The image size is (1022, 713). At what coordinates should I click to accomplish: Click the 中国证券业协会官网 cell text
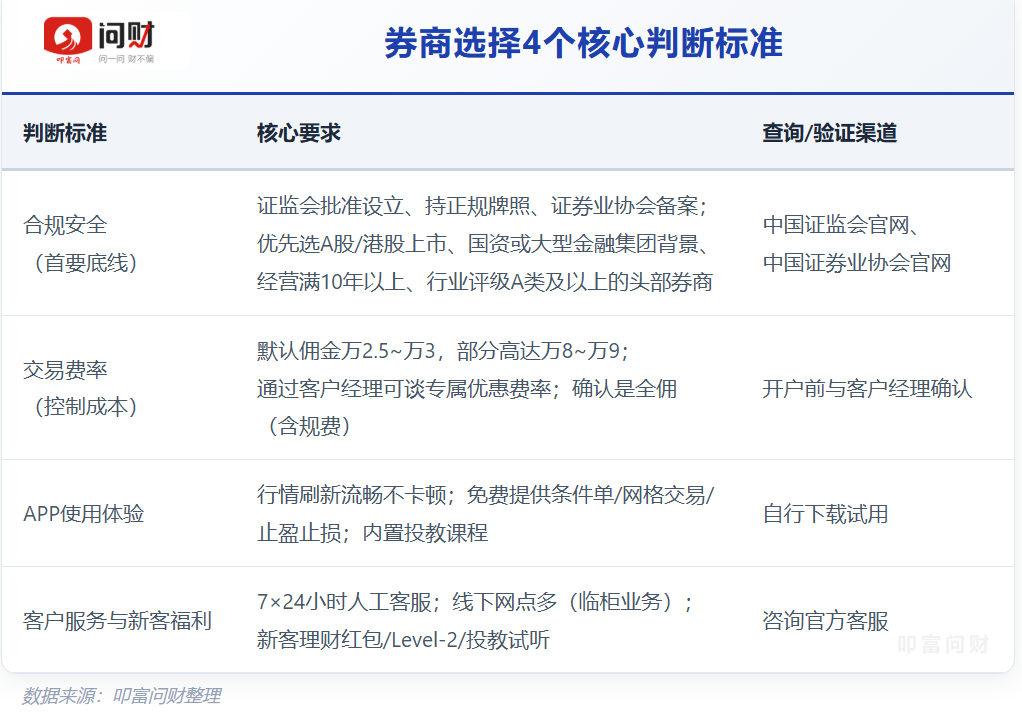tap(857, 263)
